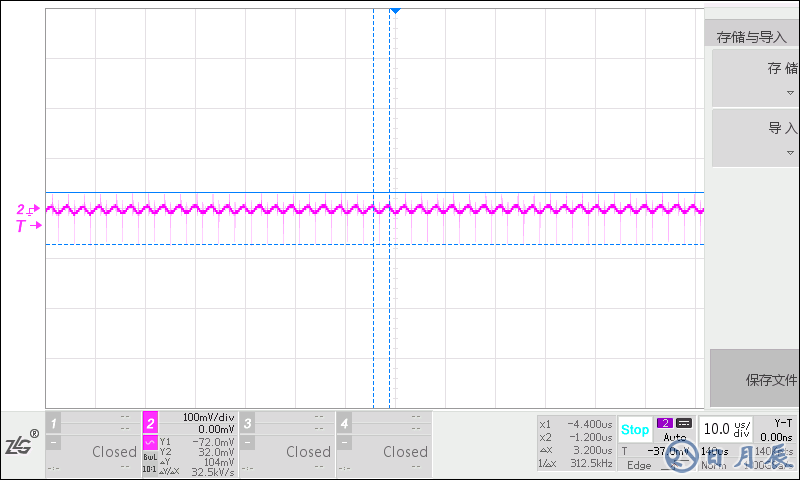Click the purple trigger source 2 badge
Screen dimensions: 800x480
pyautogui.click(x=665, y=423)
